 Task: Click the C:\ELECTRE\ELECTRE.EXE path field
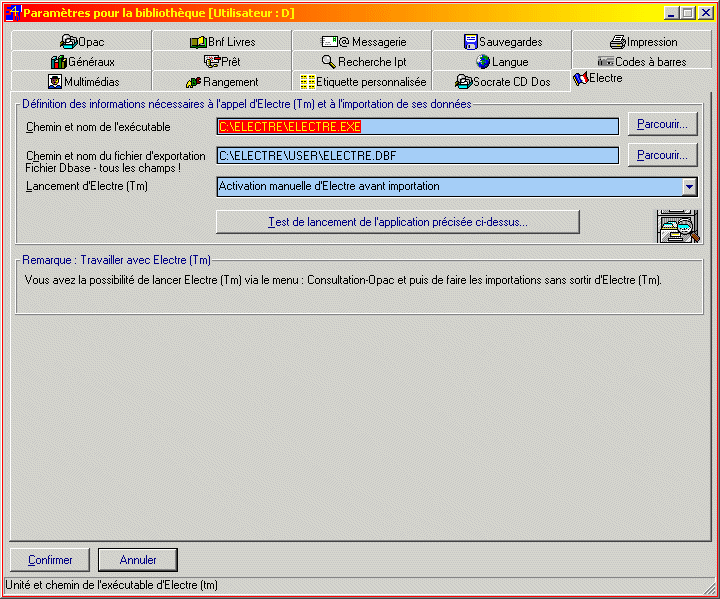point(417,127)
